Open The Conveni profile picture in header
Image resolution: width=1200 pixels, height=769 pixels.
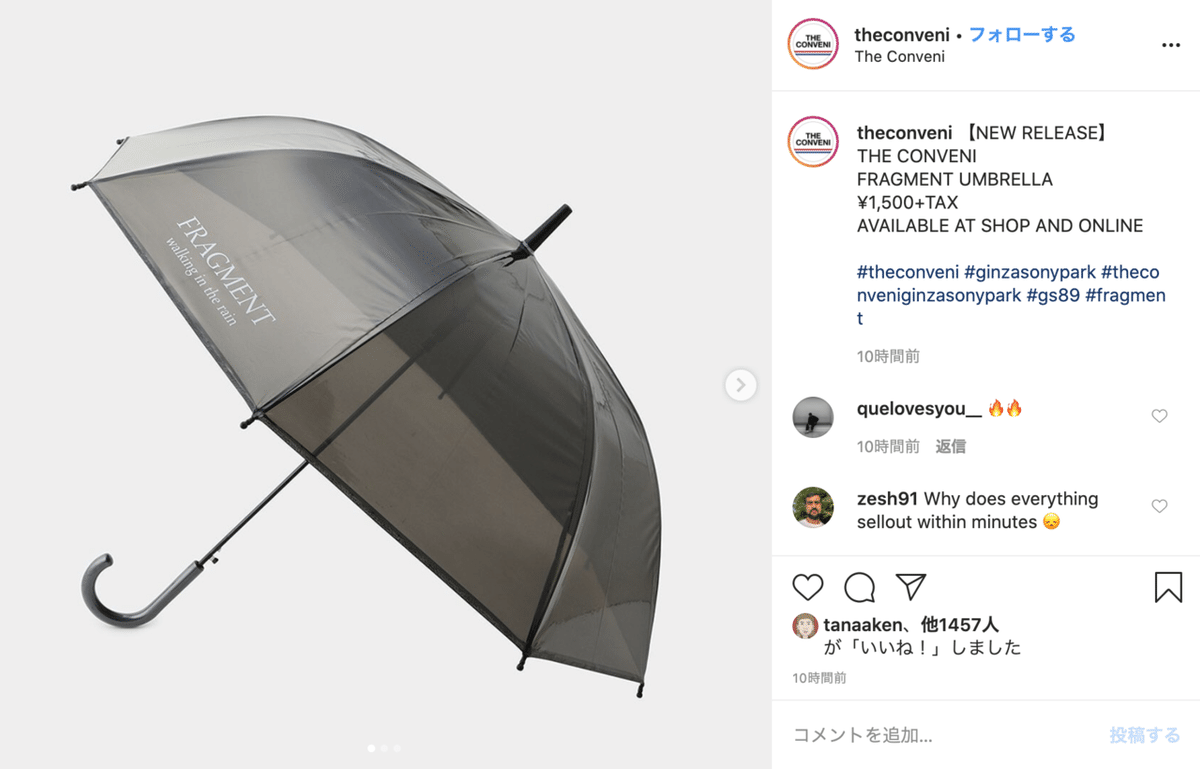(813, 44)
